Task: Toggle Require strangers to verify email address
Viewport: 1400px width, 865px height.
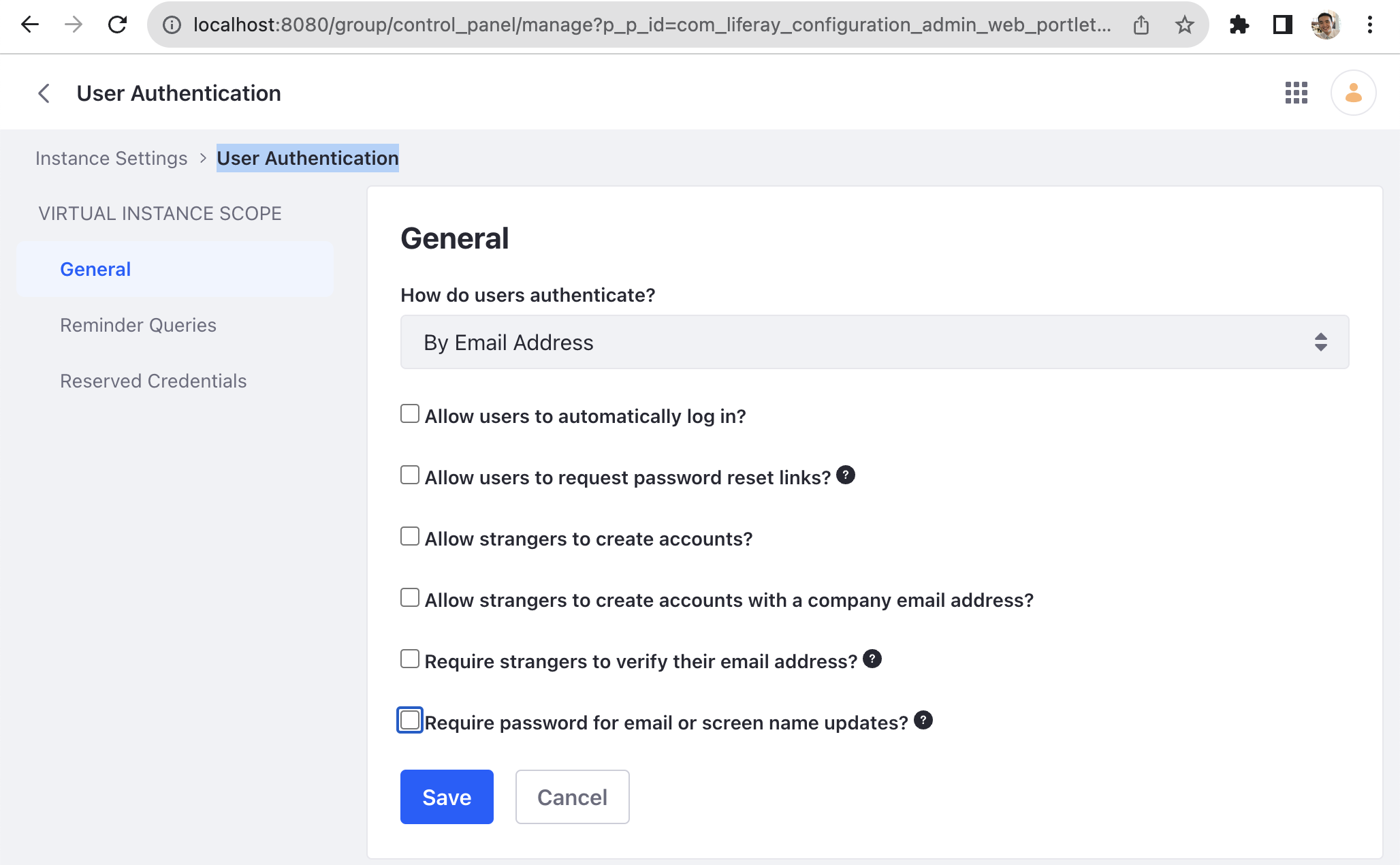Action: [x=410, y=659]
